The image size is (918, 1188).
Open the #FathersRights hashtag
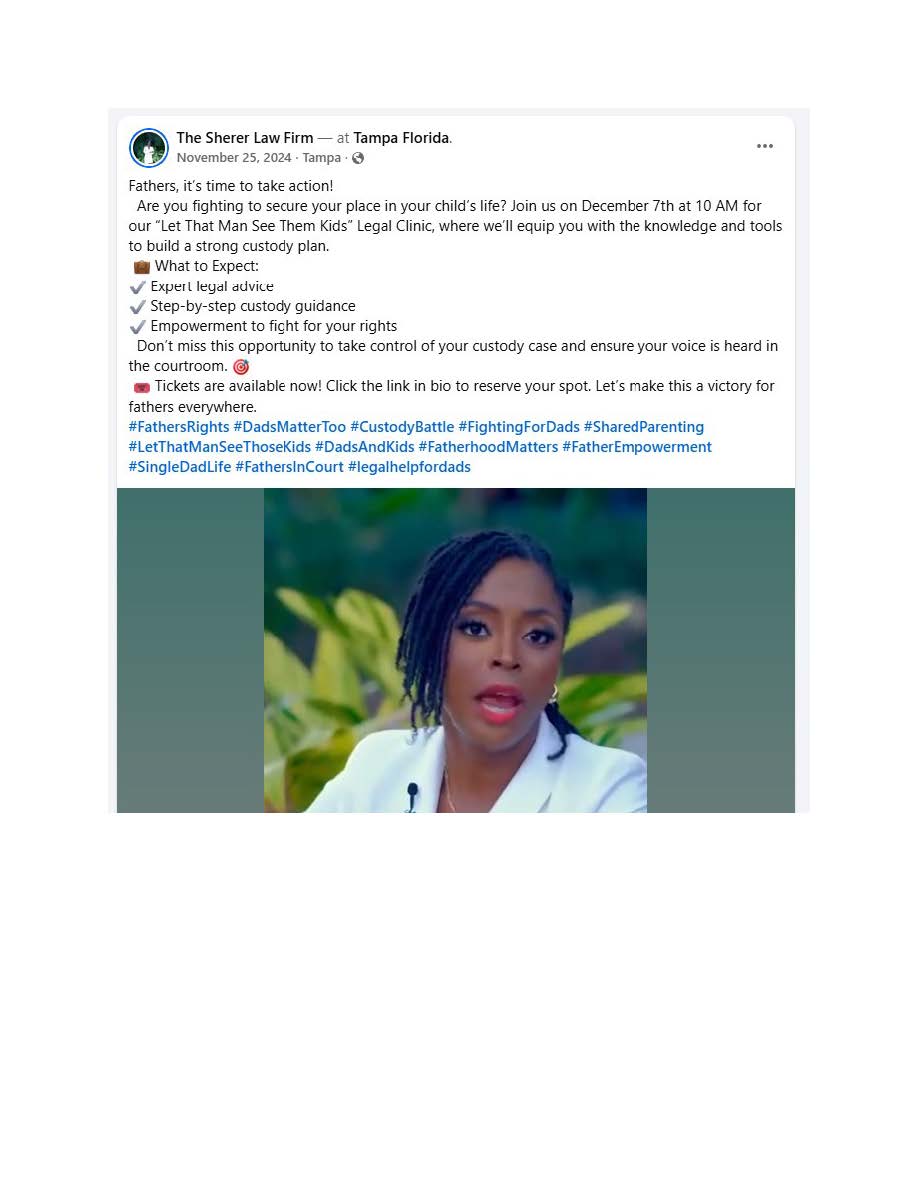tap(179, 427)
